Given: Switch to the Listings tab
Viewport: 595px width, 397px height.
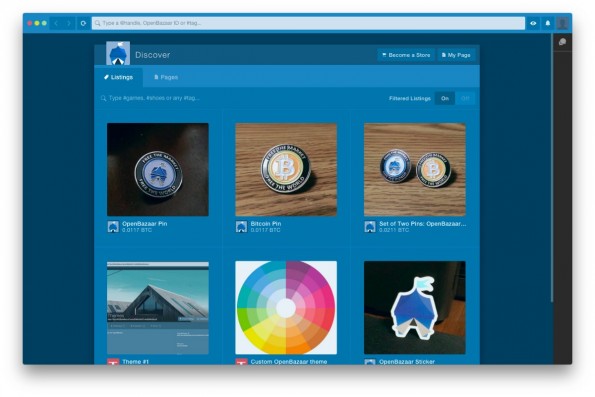Looking at the screenshot, I should (x=118, y=77).
